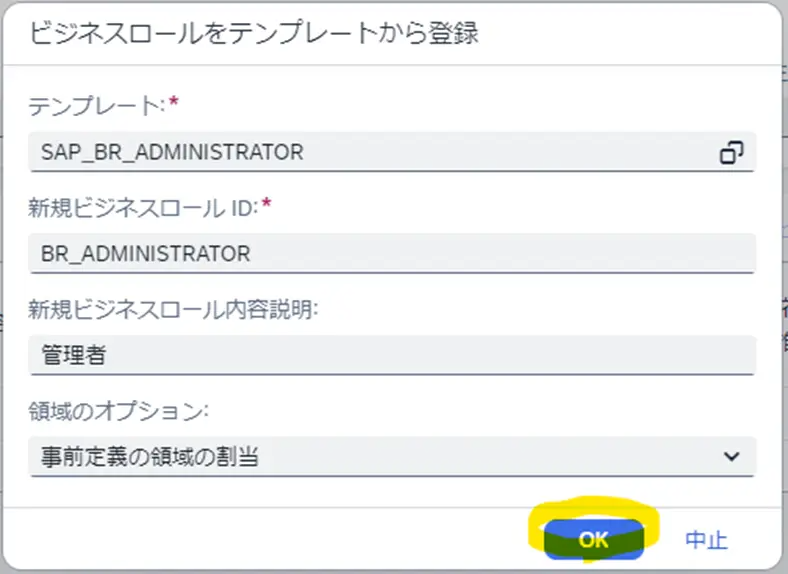
Task: Click the 新規ビジネスロール ID label
Action: tap(143, 208)
